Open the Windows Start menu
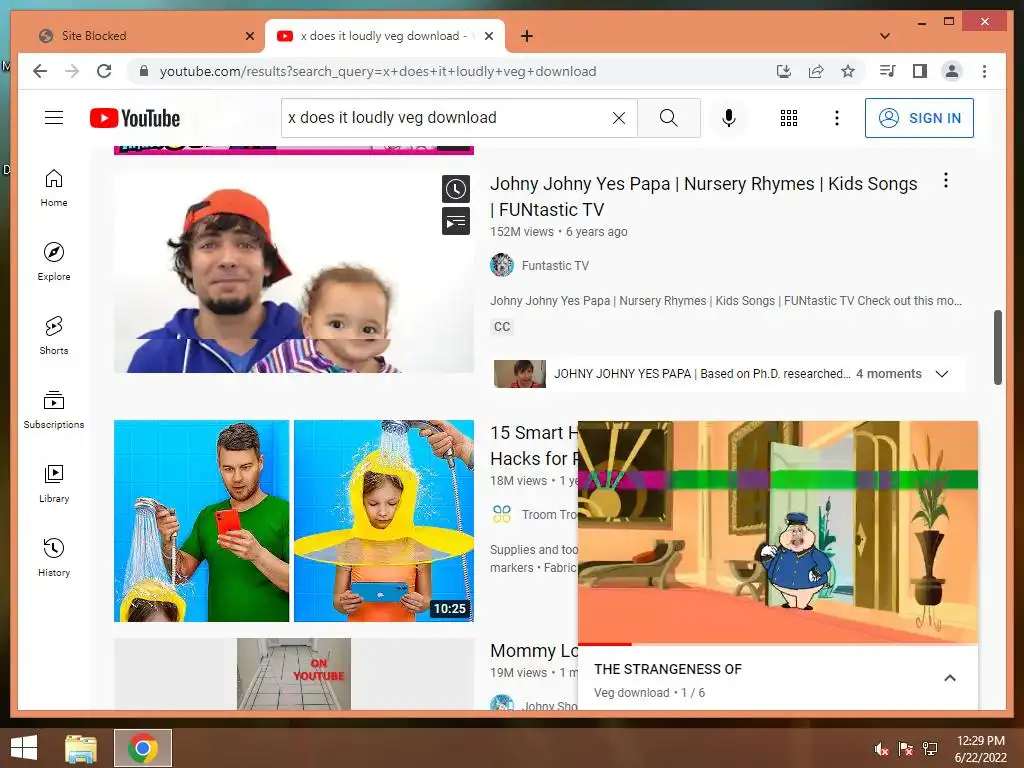This screenshot has width=1024, height=768. (x=24, y=748)
